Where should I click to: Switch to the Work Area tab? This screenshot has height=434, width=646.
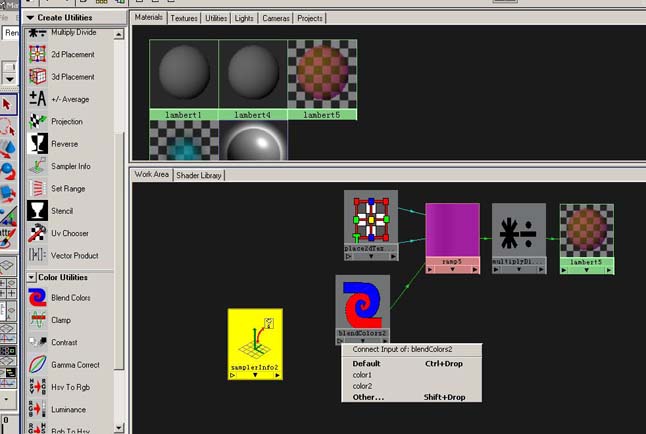pos(152,174)
